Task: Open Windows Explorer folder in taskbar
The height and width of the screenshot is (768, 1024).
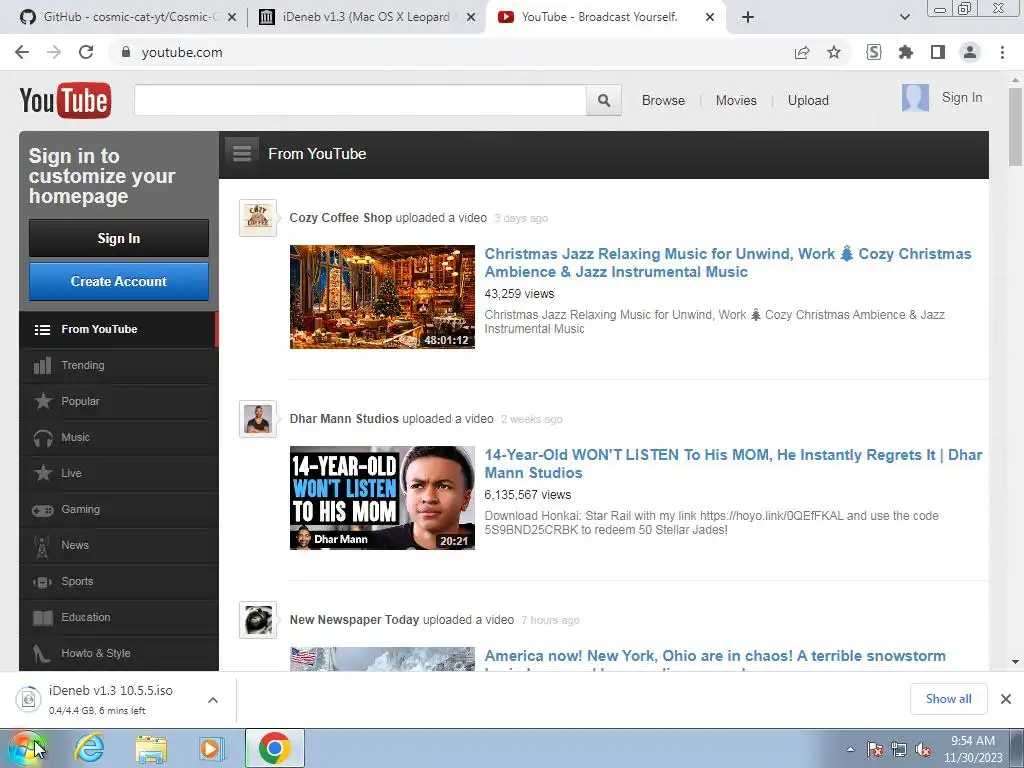Action: pos(151,749)
